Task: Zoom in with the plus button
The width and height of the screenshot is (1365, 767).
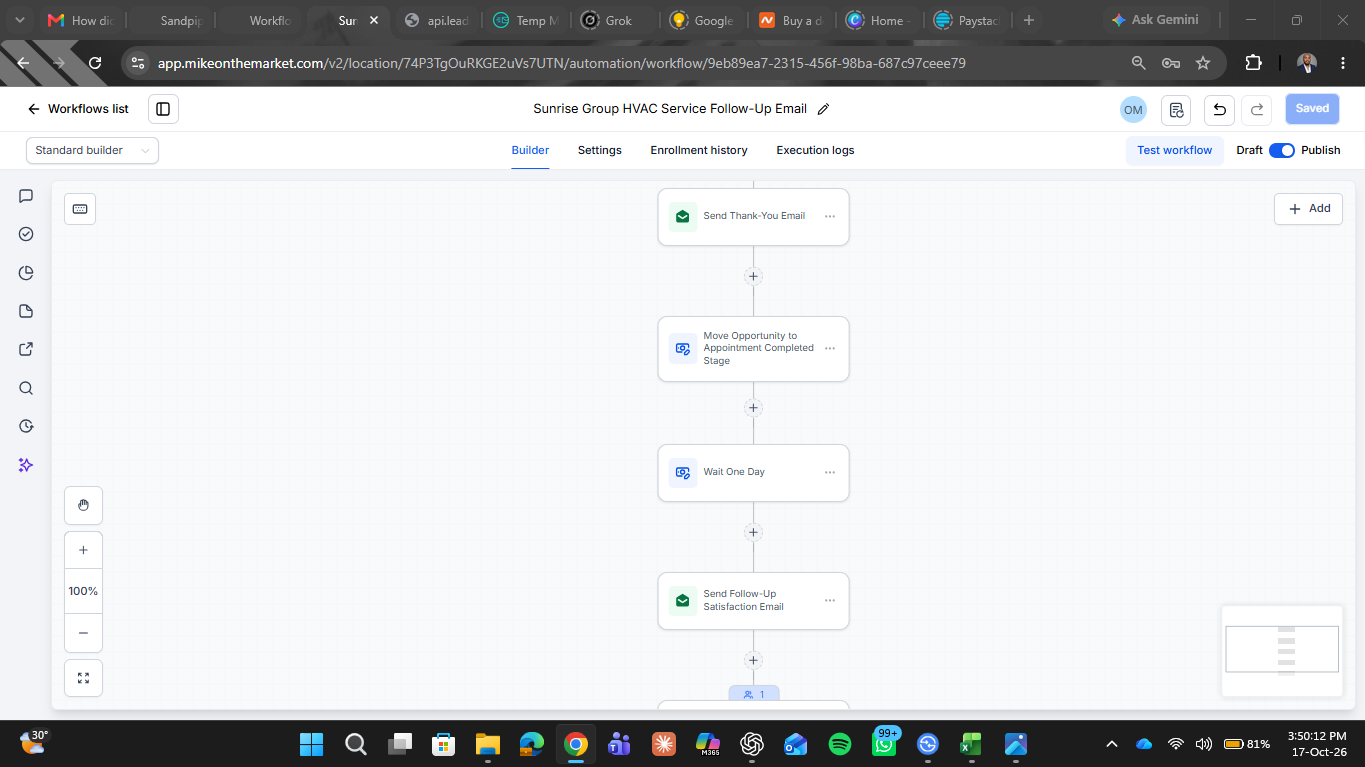Action: [83, 550]
